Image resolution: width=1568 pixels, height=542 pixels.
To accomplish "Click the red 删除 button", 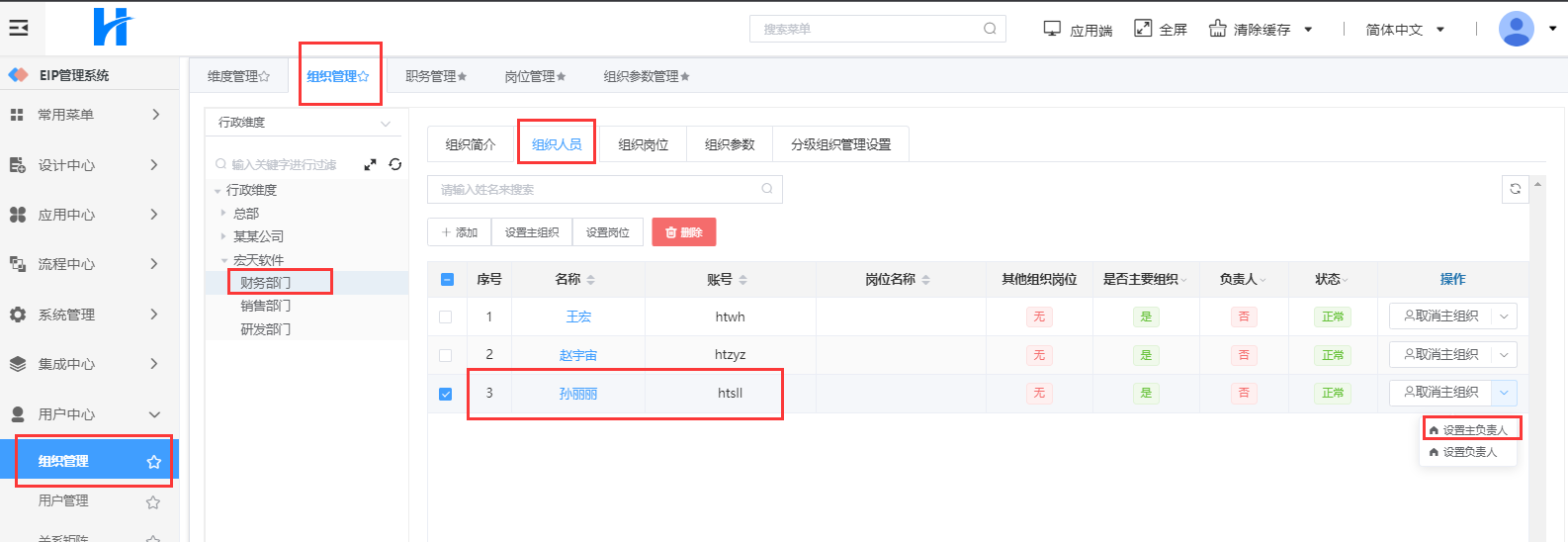I will point(684,232).
